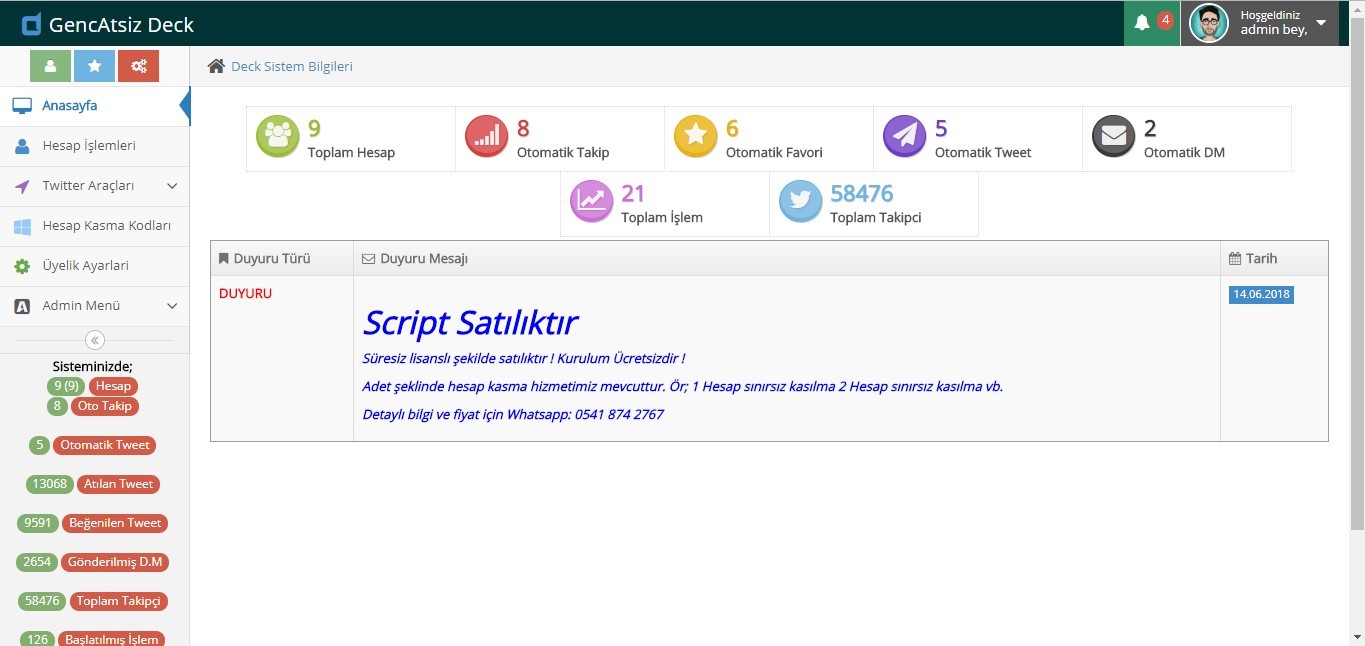
Task: Click the Otomatik Favori star icon
Action: point(695,138)
